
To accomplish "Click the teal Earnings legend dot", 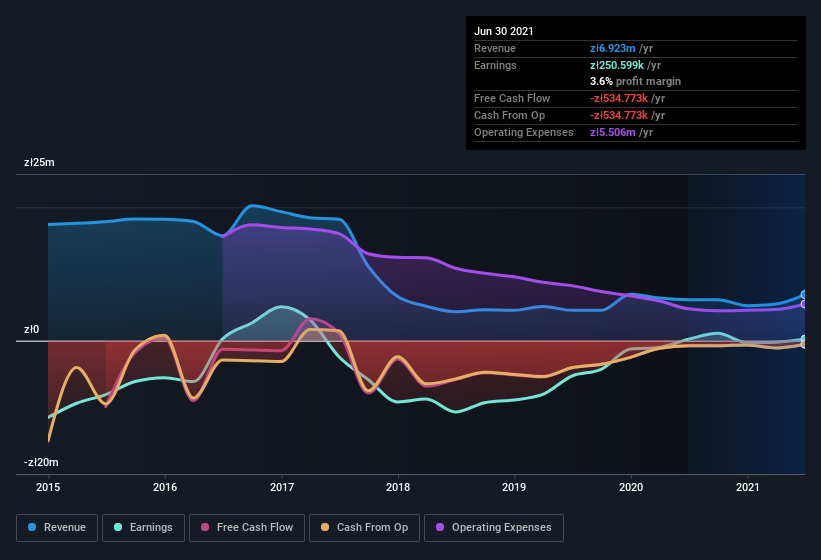I will [118, 527].
